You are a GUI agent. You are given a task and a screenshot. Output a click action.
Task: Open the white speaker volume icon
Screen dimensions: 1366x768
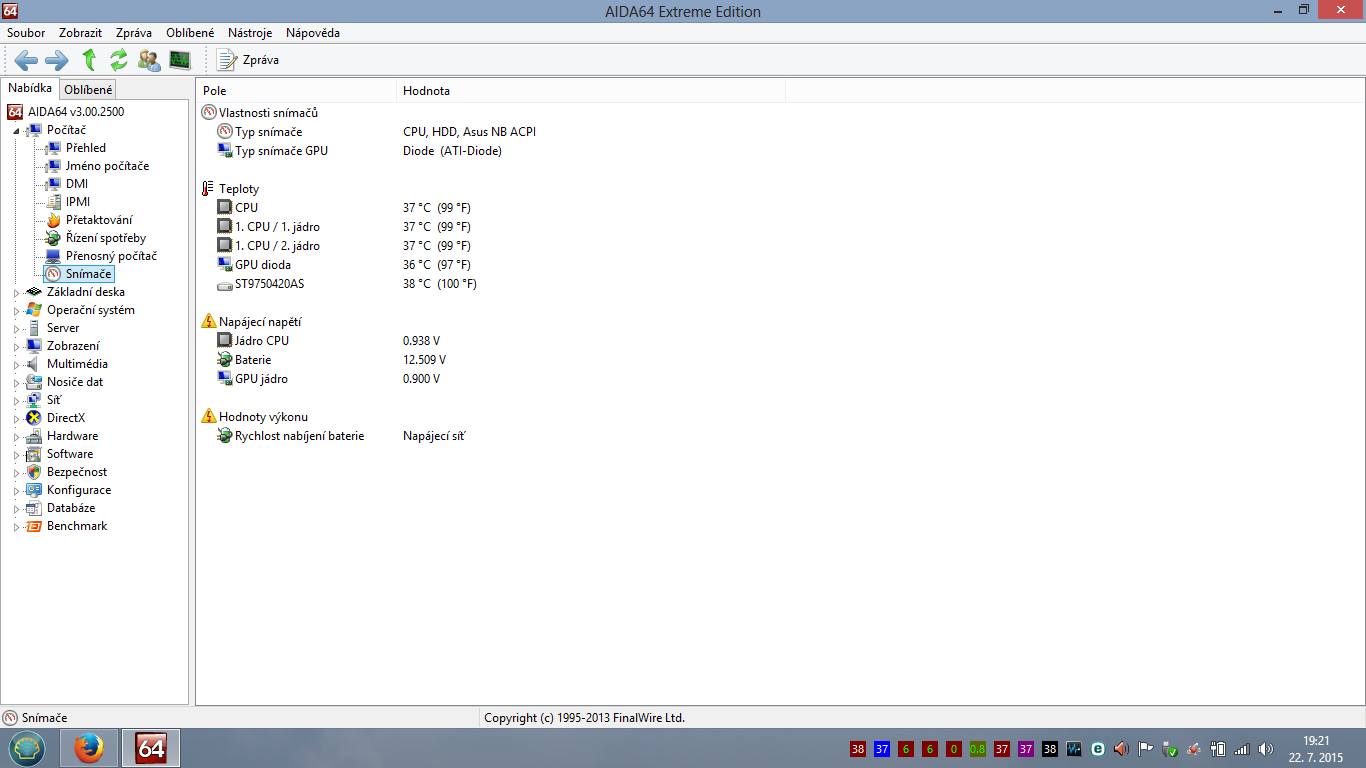[1266, 749]
